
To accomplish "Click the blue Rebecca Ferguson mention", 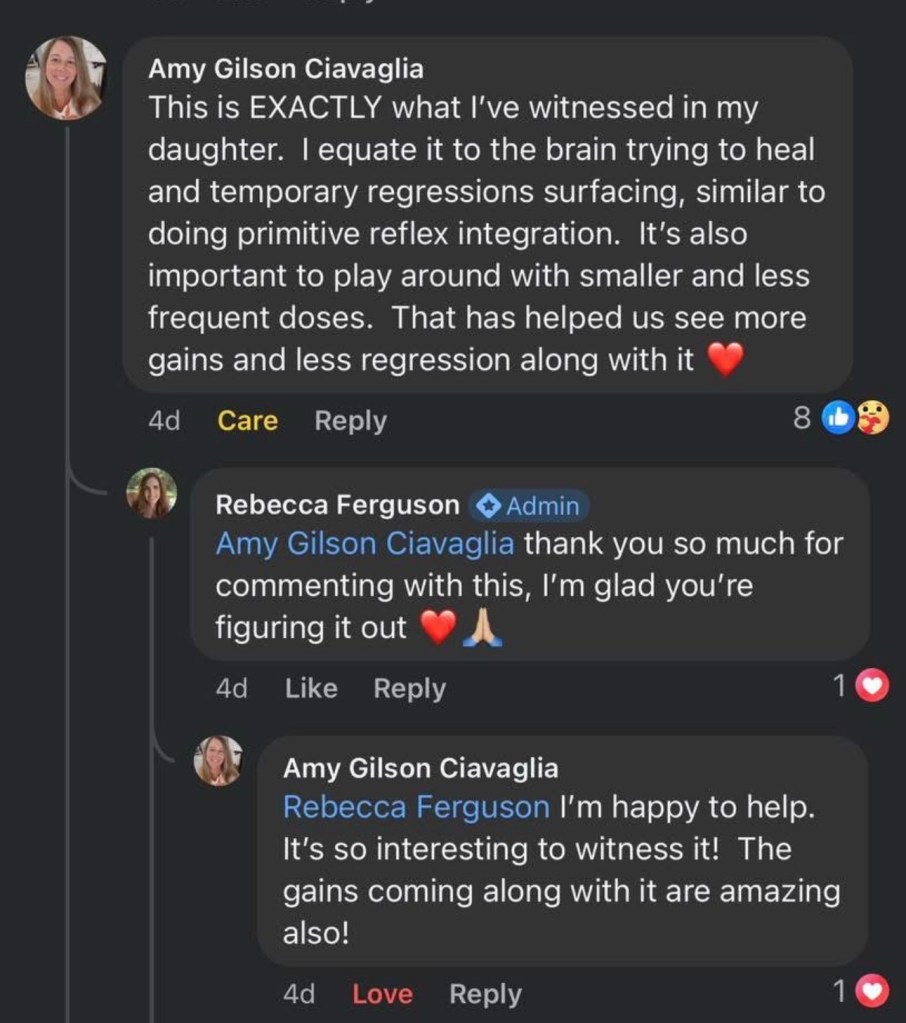I will tap(416, 807).
